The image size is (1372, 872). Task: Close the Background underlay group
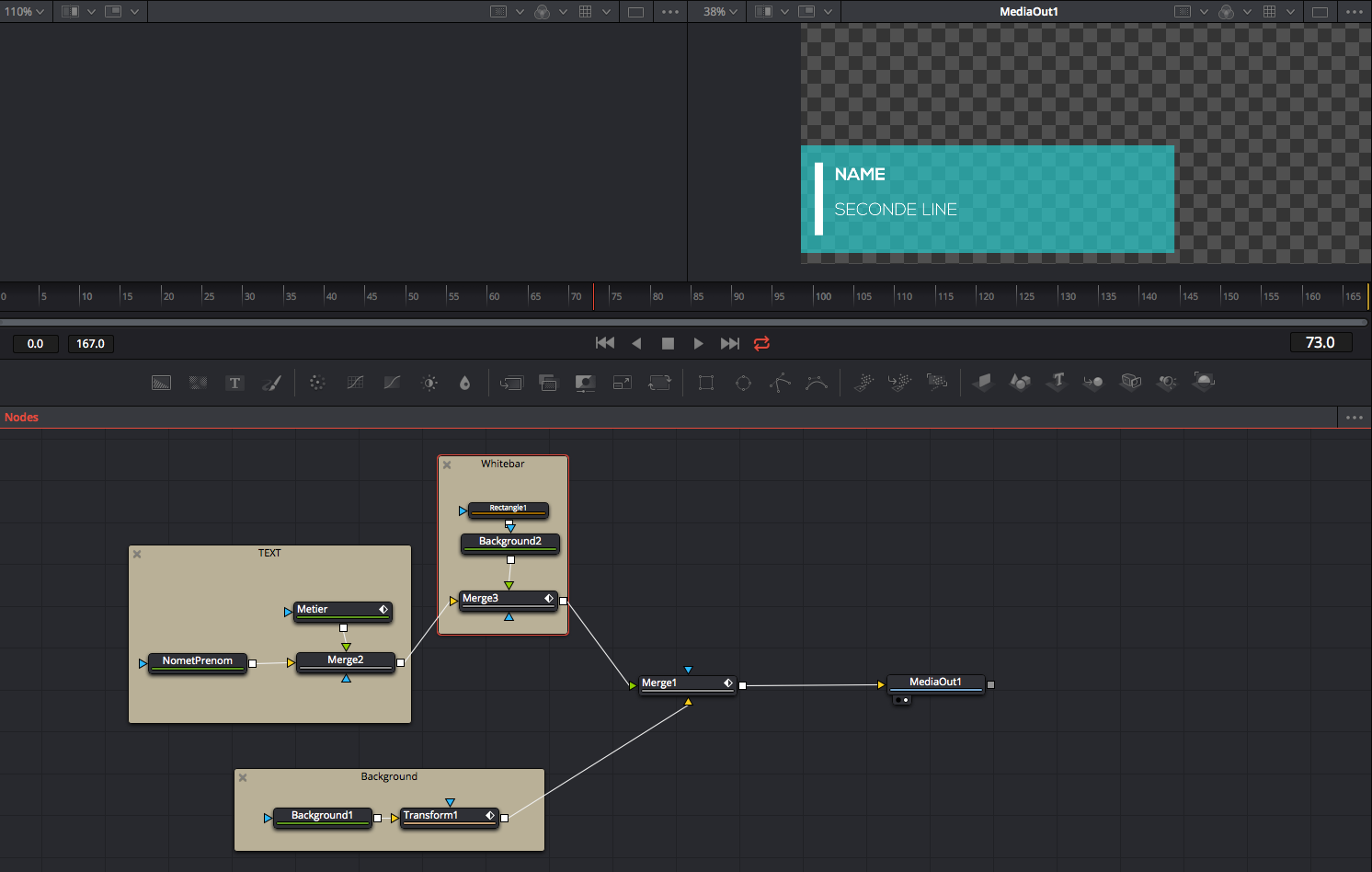(243, 778)
